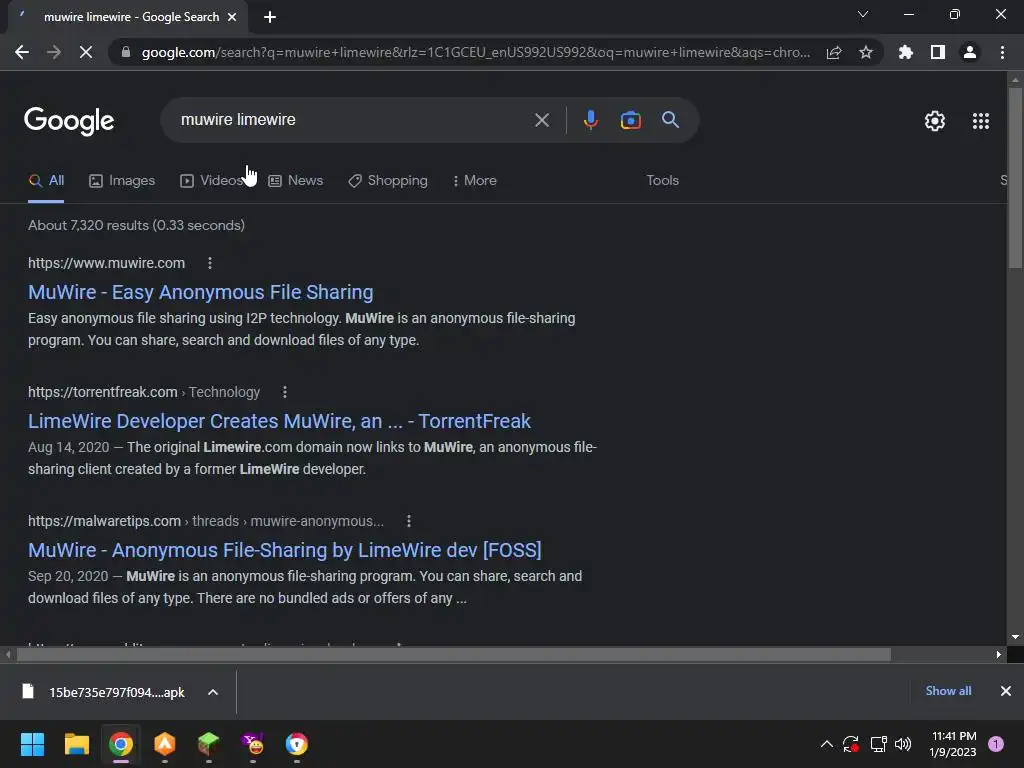Go back to previous page
This screenshot has height=768, width=1024.
[x=22, y=52]
